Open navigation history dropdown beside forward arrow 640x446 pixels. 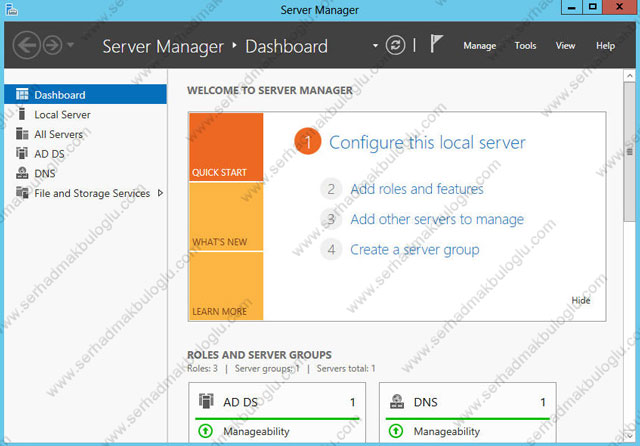70,45
